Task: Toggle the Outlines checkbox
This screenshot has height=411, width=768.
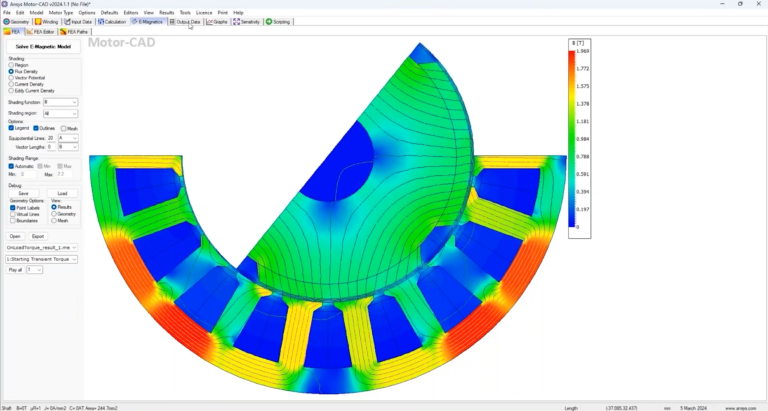Action: click(36, 128)
